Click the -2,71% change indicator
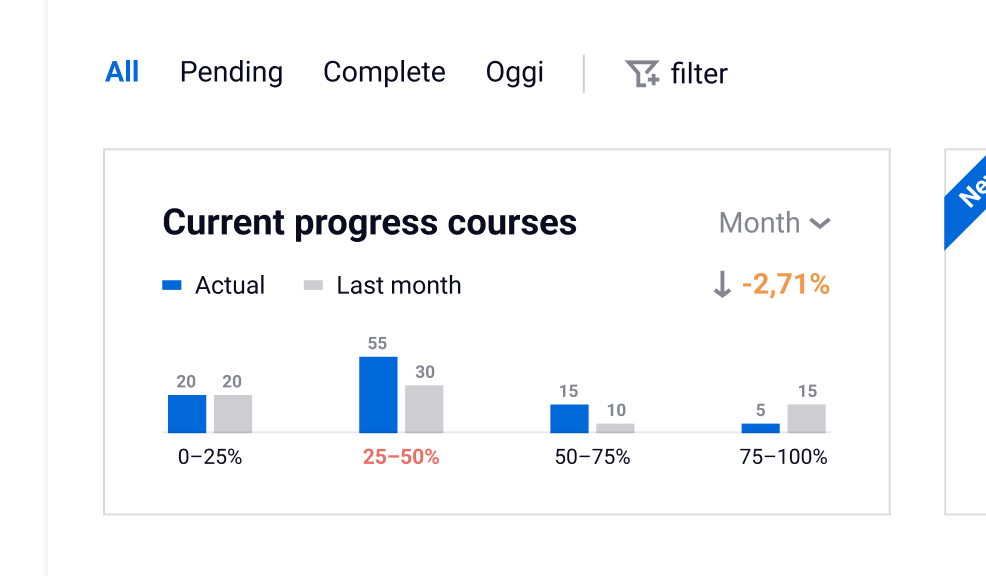This screenshot has height=576, width=986. (786, 285)
